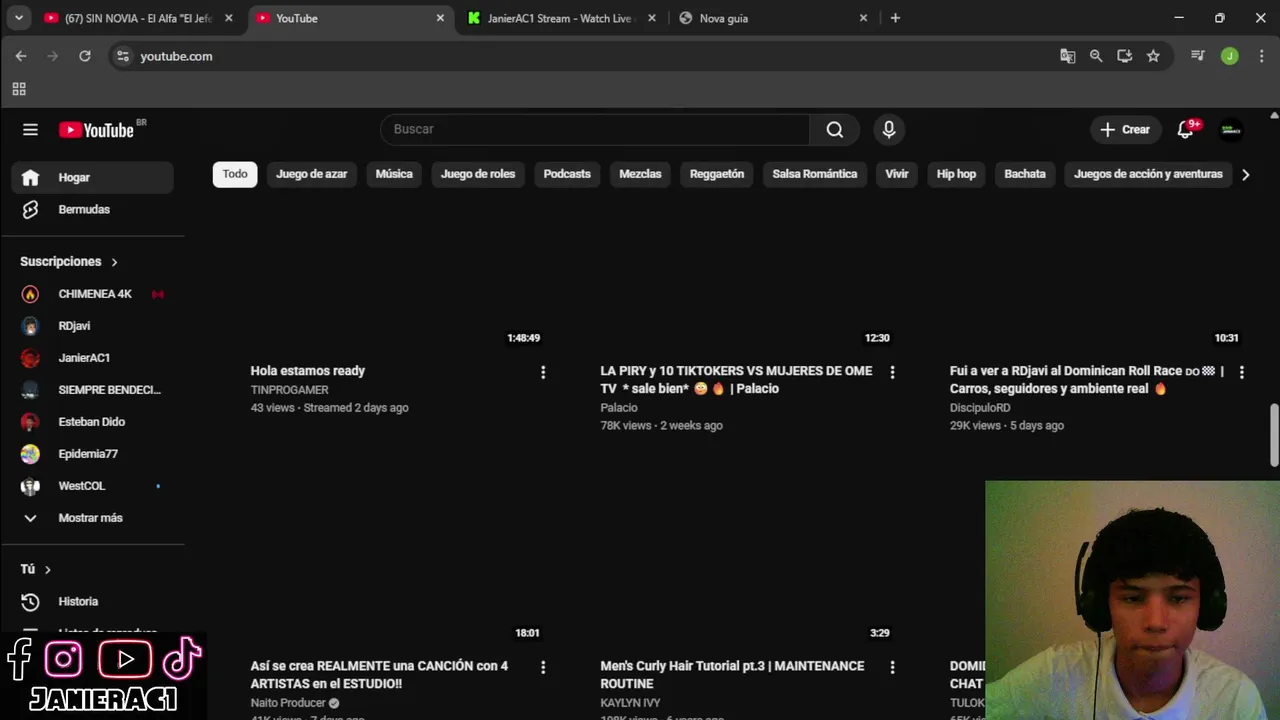Screen dimensions: 1280x720
Task: Open options for LA PIRY video
Action: tap(892, 372)
